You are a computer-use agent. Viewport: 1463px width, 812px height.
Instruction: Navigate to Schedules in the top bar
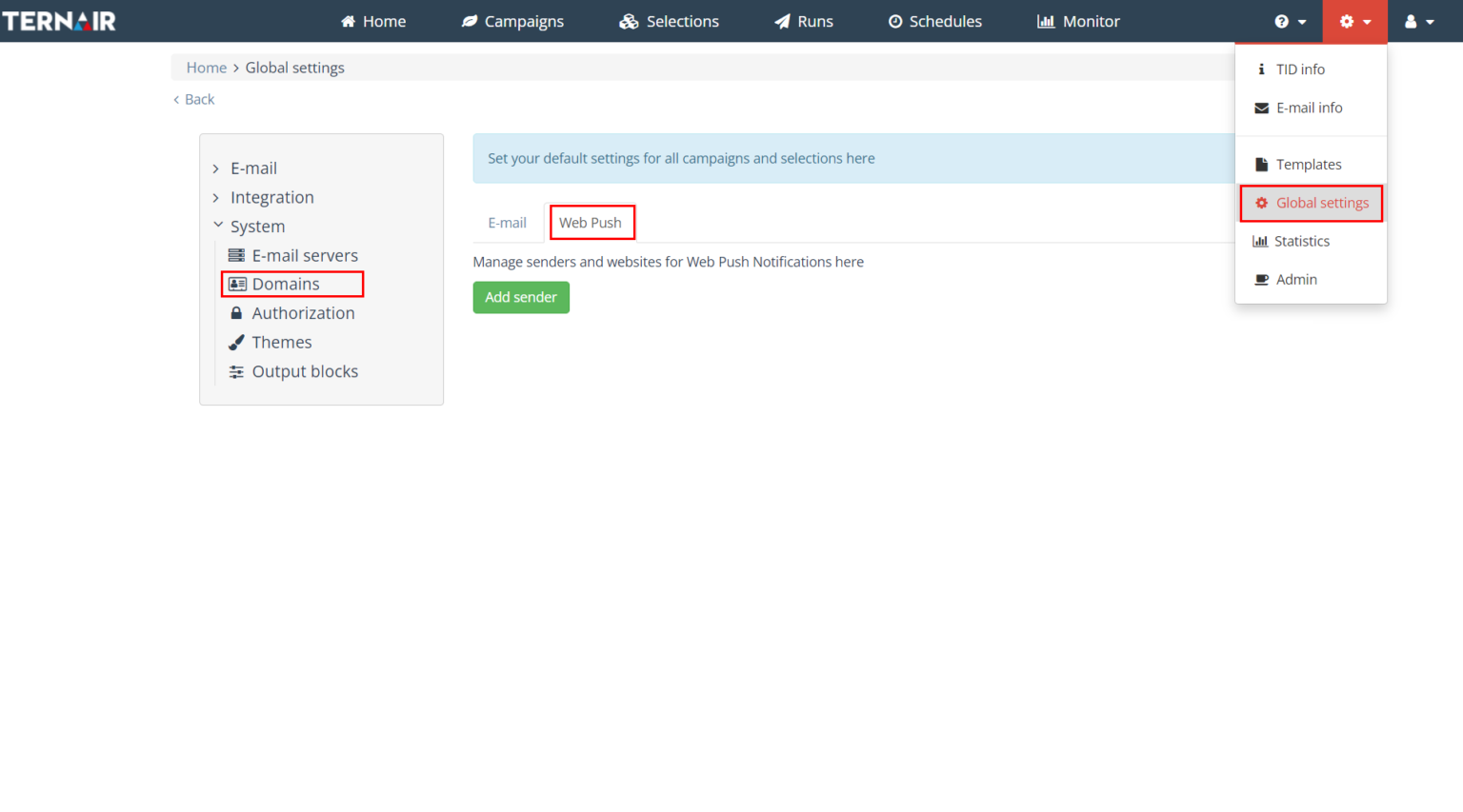tap(935, 21)
